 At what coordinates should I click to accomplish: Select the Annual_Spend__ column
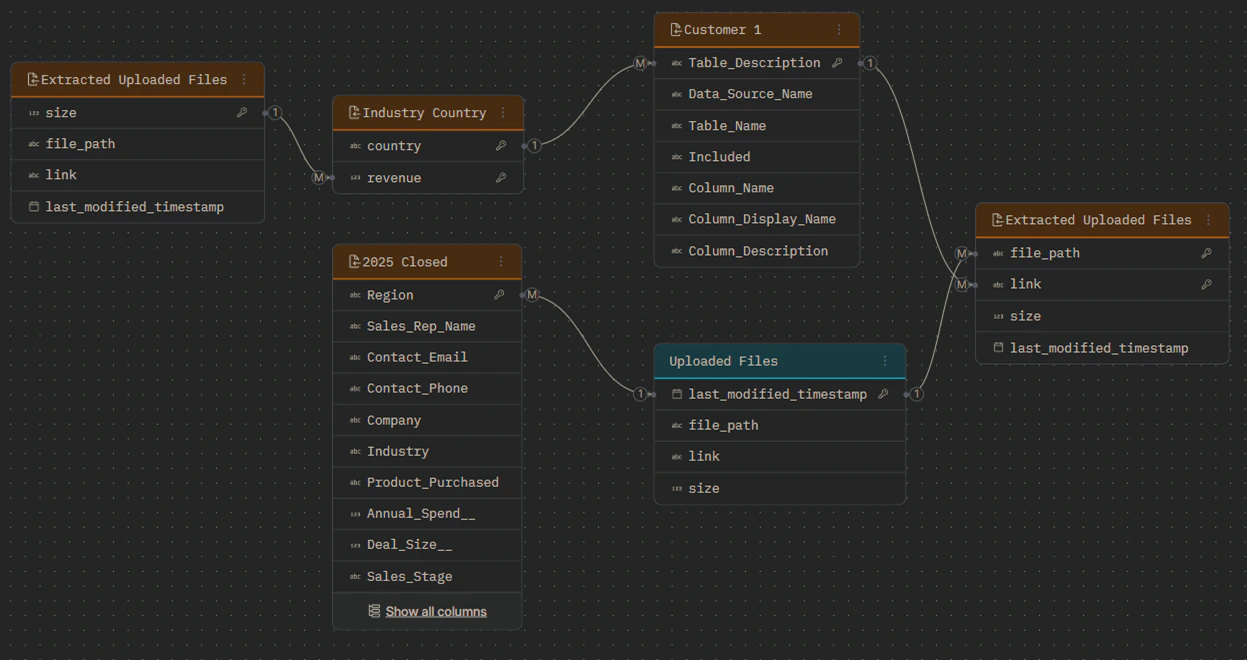click(x=427, y=513)
